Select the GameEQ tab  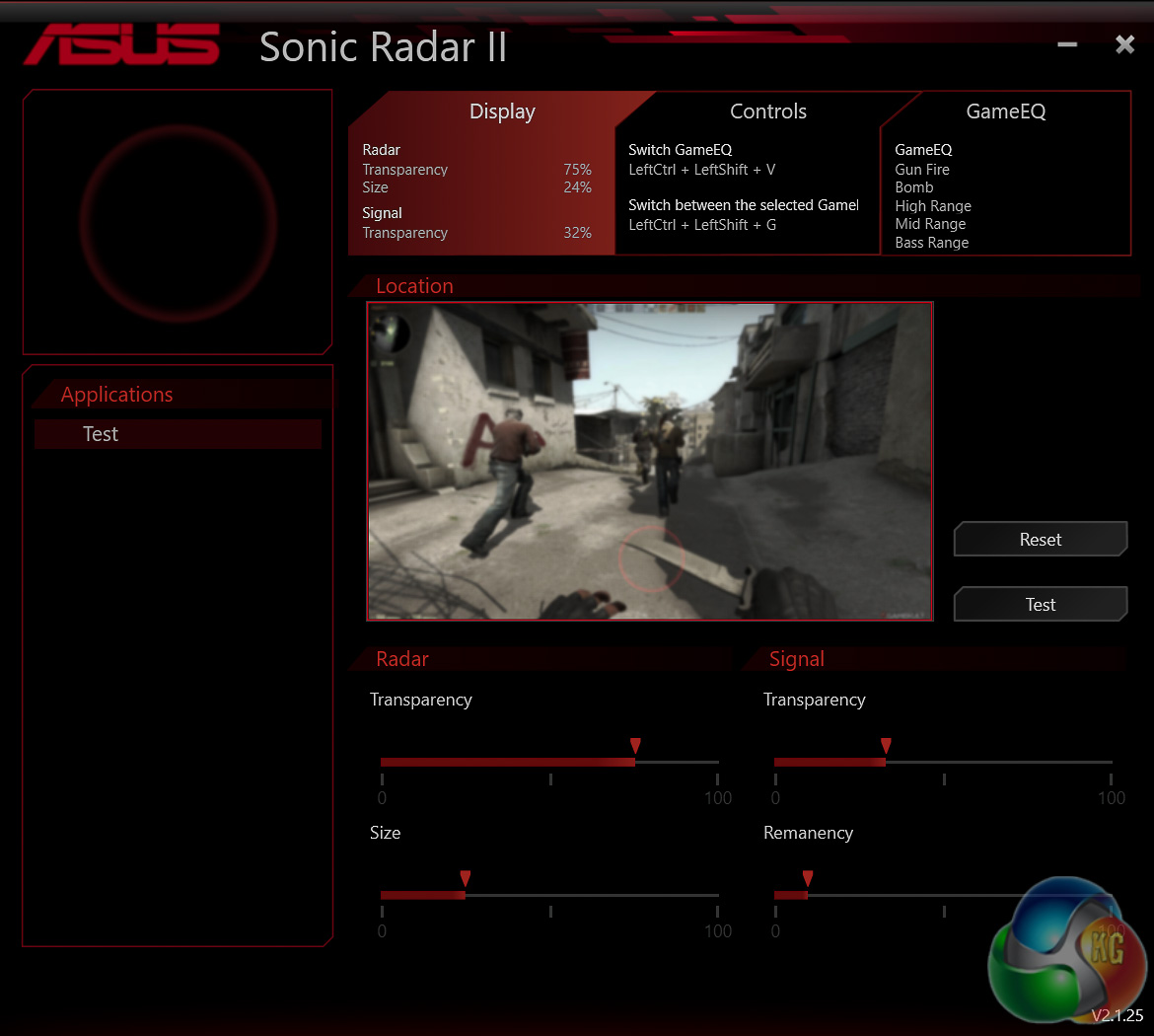(1005, 111)
